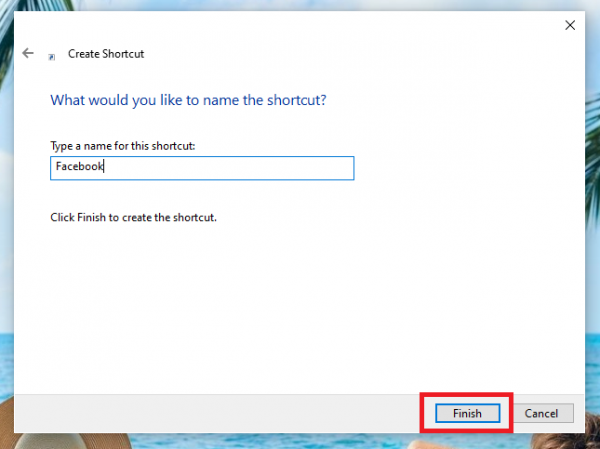Click the 'Click Finish to create the shortcut.' text
Screen dimensions: 600x449
point(134,217)
